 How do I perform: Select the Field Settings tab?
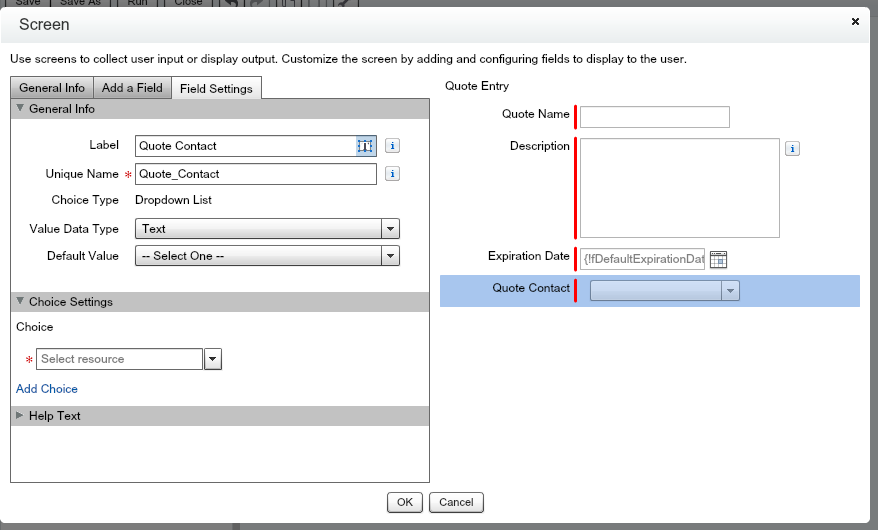[x=216, y=88]
